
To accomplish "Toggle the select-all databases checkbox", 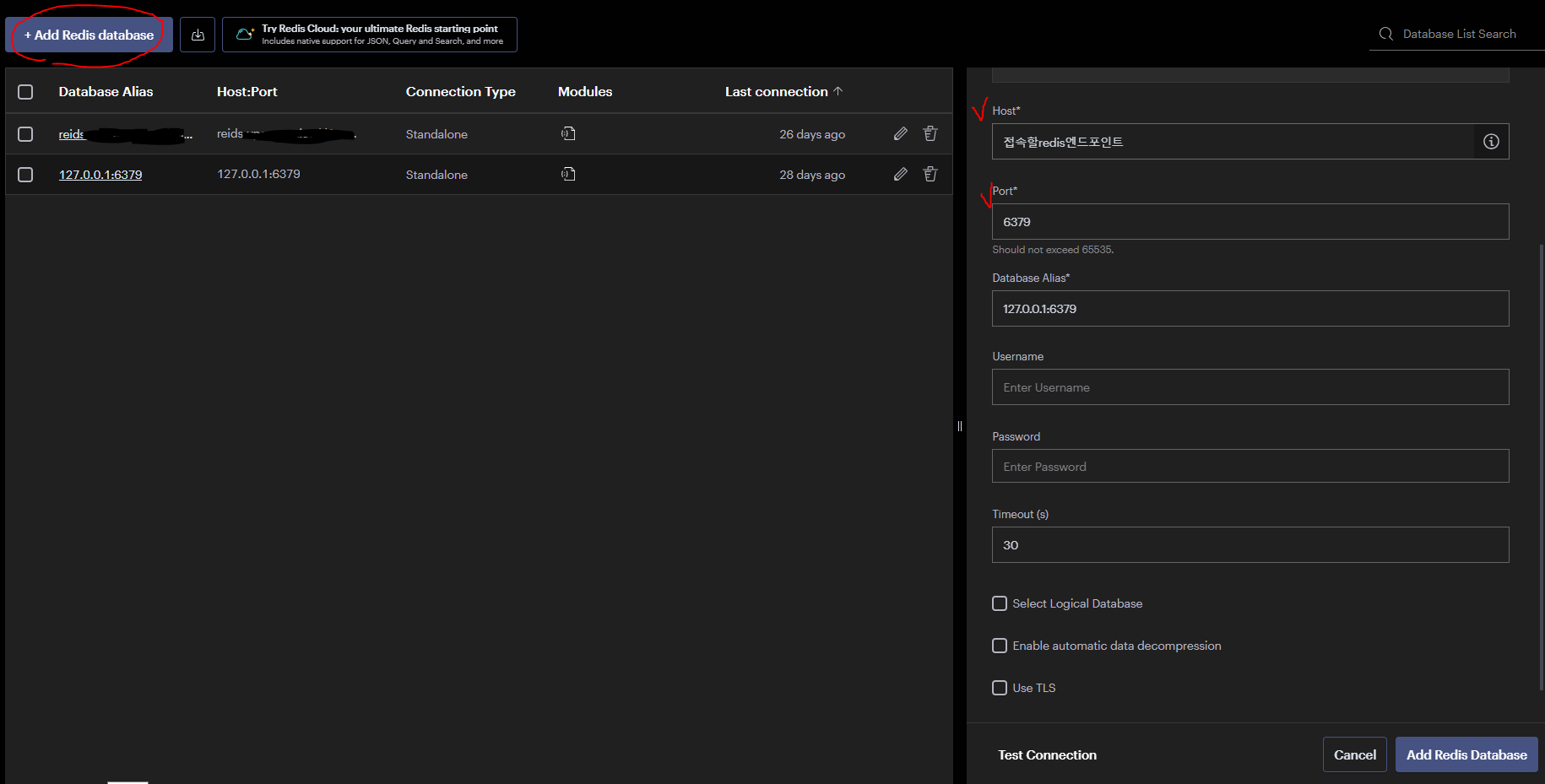I will [x=25, y=91].
